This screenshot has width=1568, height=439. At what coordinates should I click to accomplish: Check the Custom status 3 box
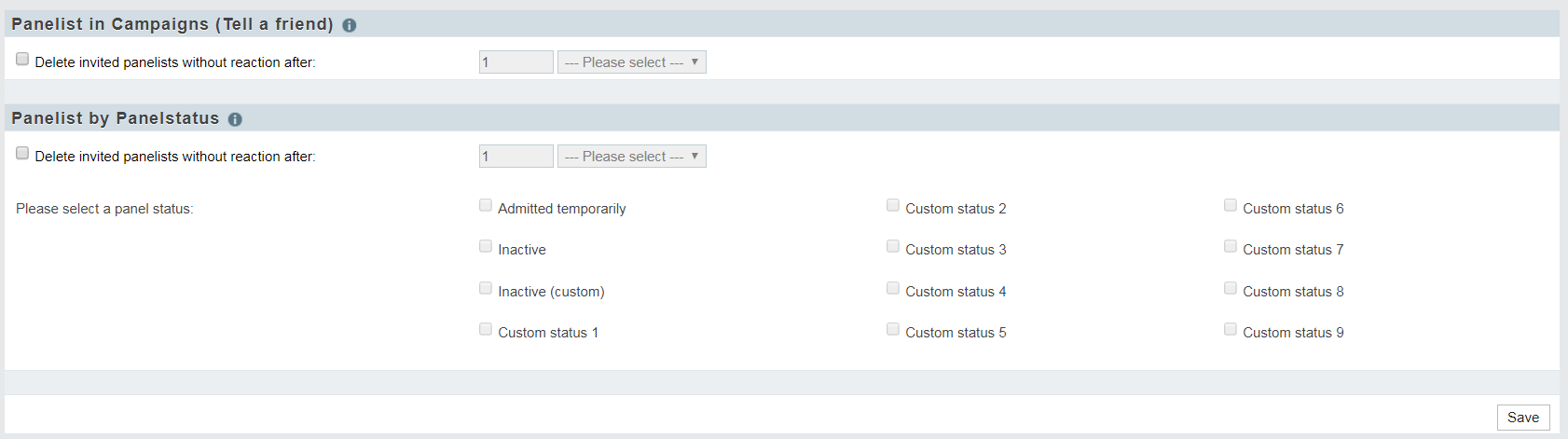coord(893,246)
